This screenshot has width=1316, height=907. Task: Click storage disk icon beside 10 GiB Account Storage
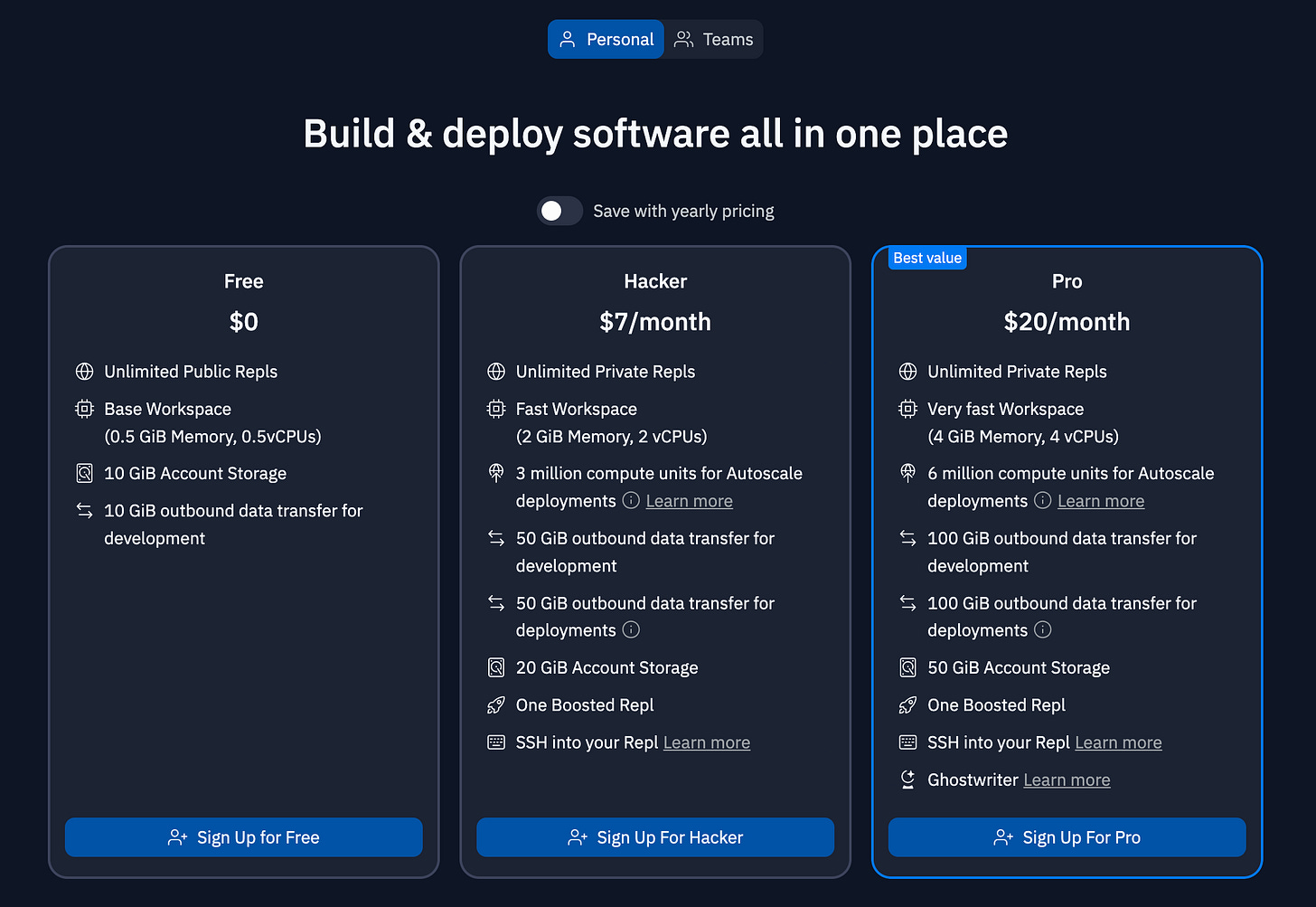pyautogui.click(x=84, y=473)
